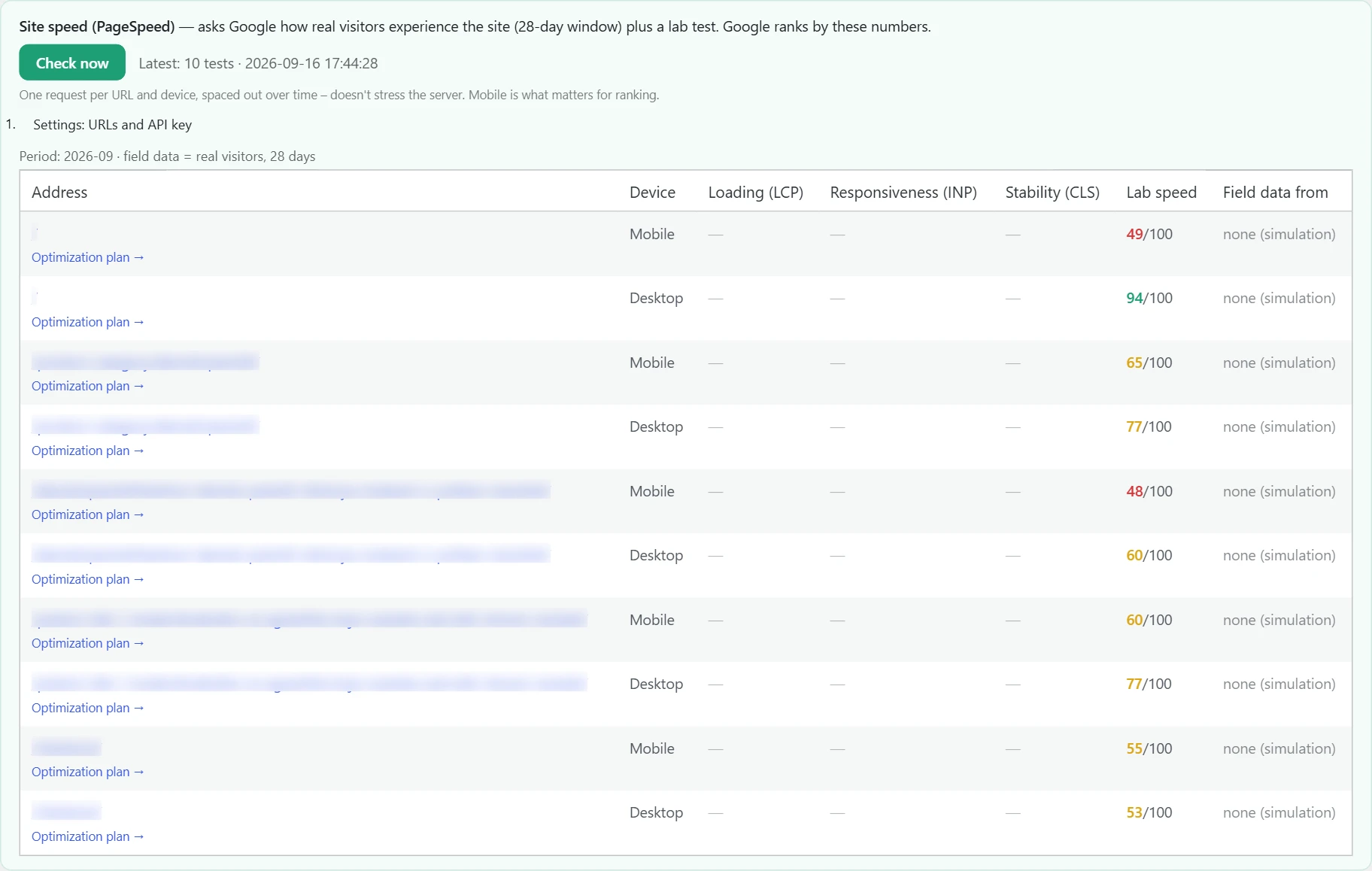Click Site speed (PageSpeed) heading
This screenshot has height=871, width=1372.
pyautogui.click(x=97, y=26)
